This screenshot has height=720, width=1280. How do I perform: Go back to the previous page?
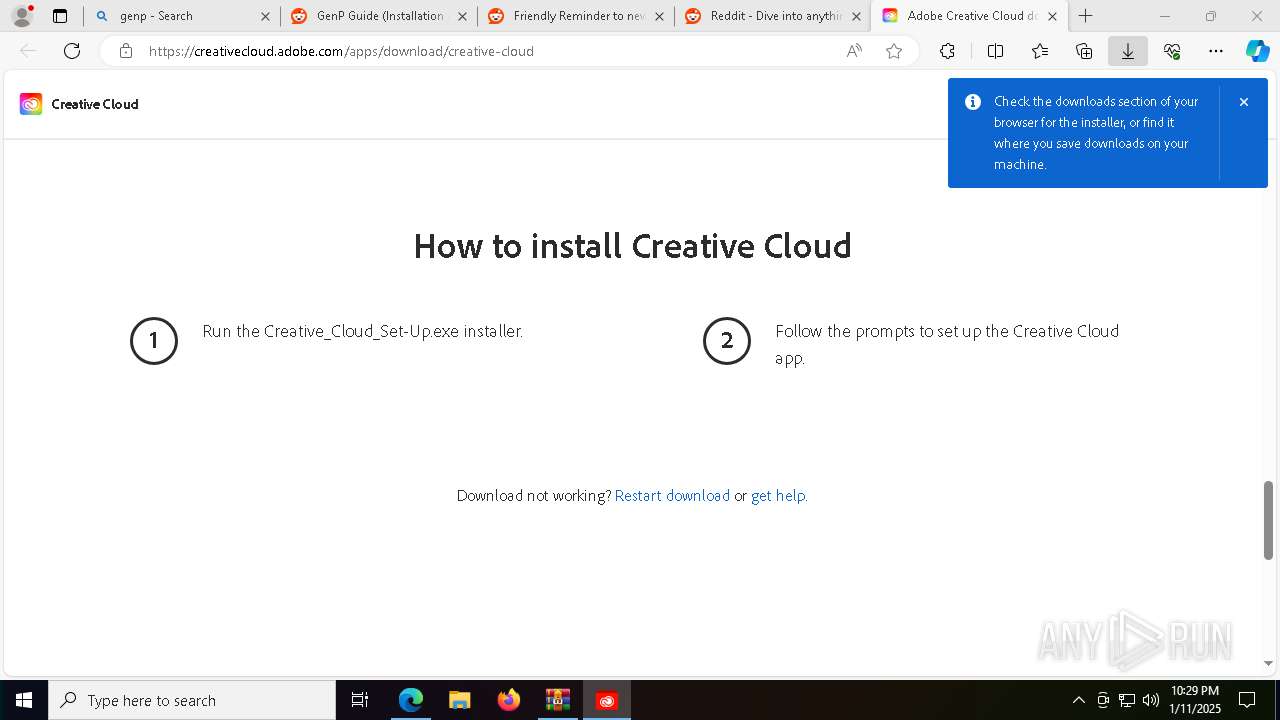point(28,51)
